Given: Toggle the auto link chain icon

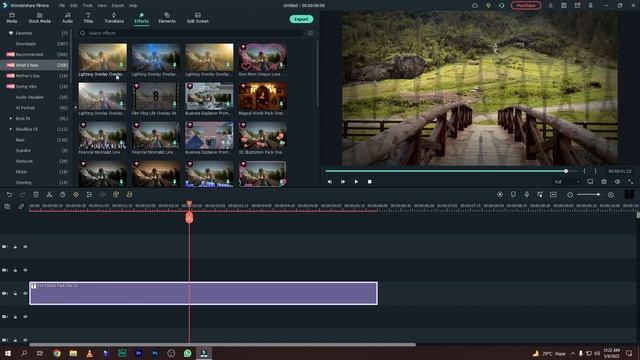Looking at the screenshot, I should coord(21,207).
